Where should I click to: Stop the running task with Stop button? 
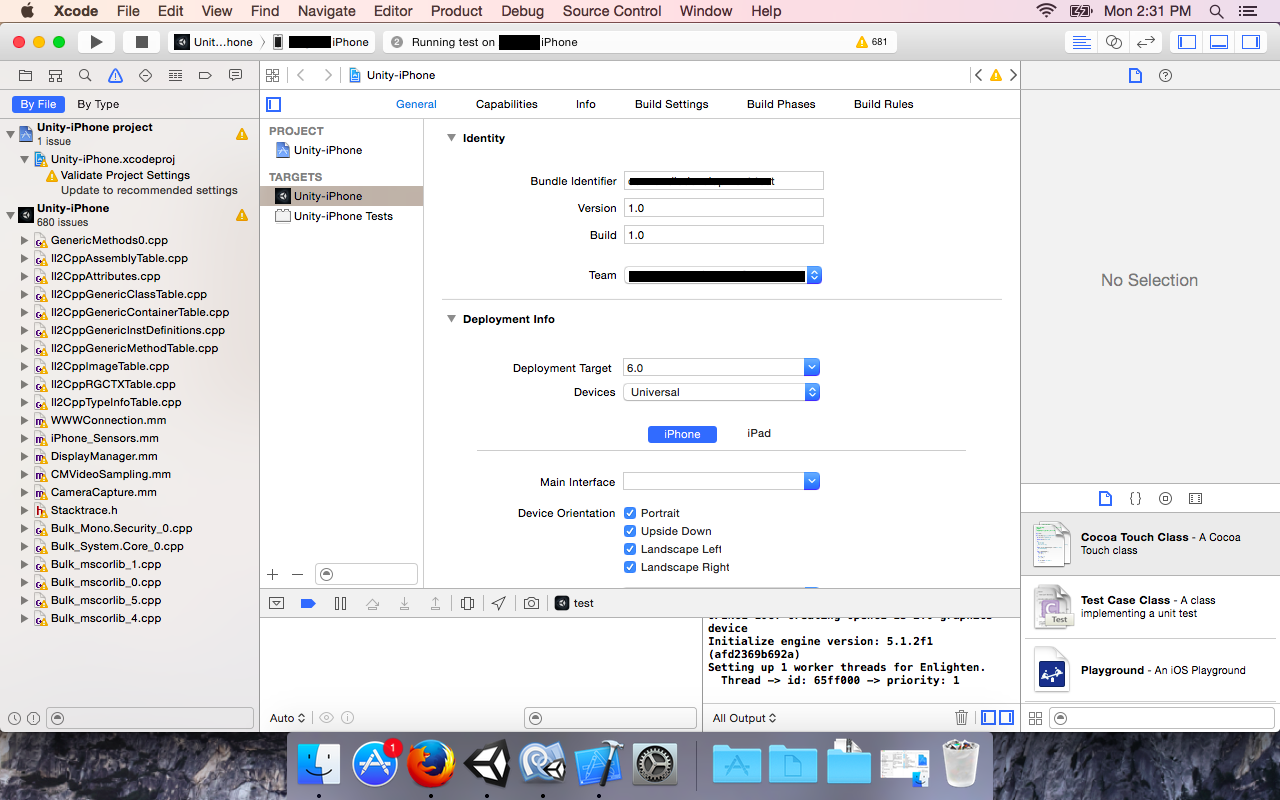coord(141,42)
